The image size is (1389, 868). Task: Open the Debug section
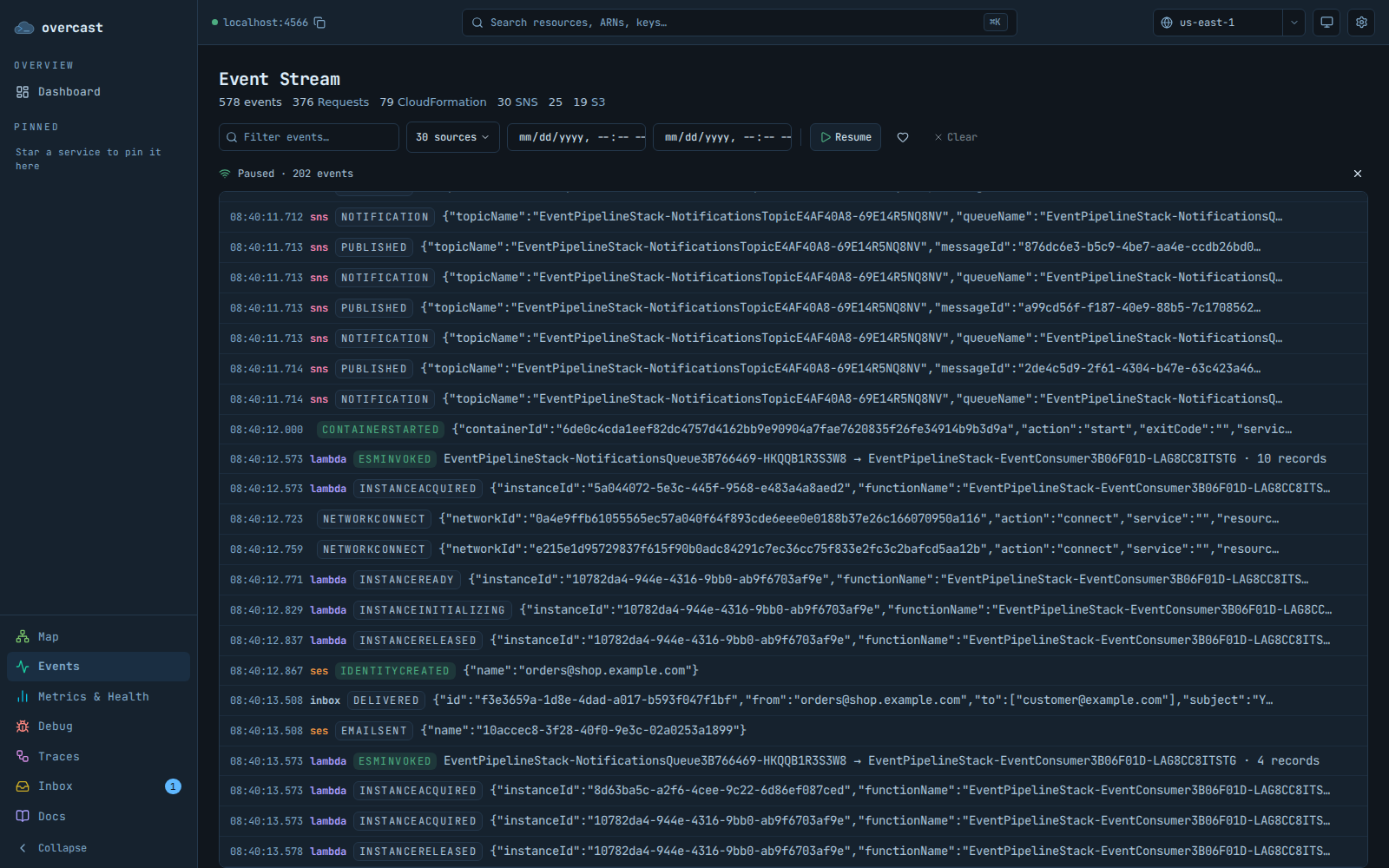98,727
